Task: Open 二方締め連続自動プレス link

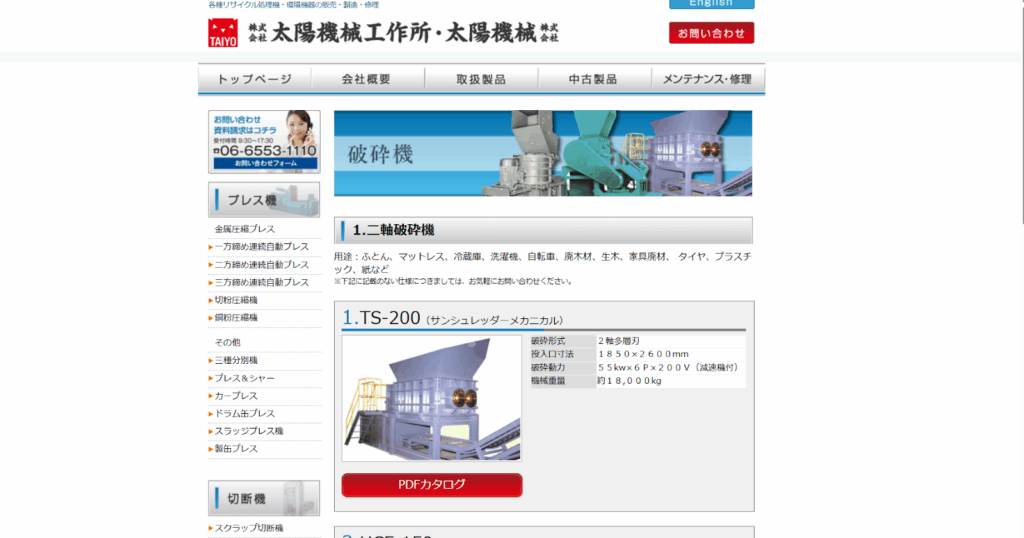Action: (261, 264)
